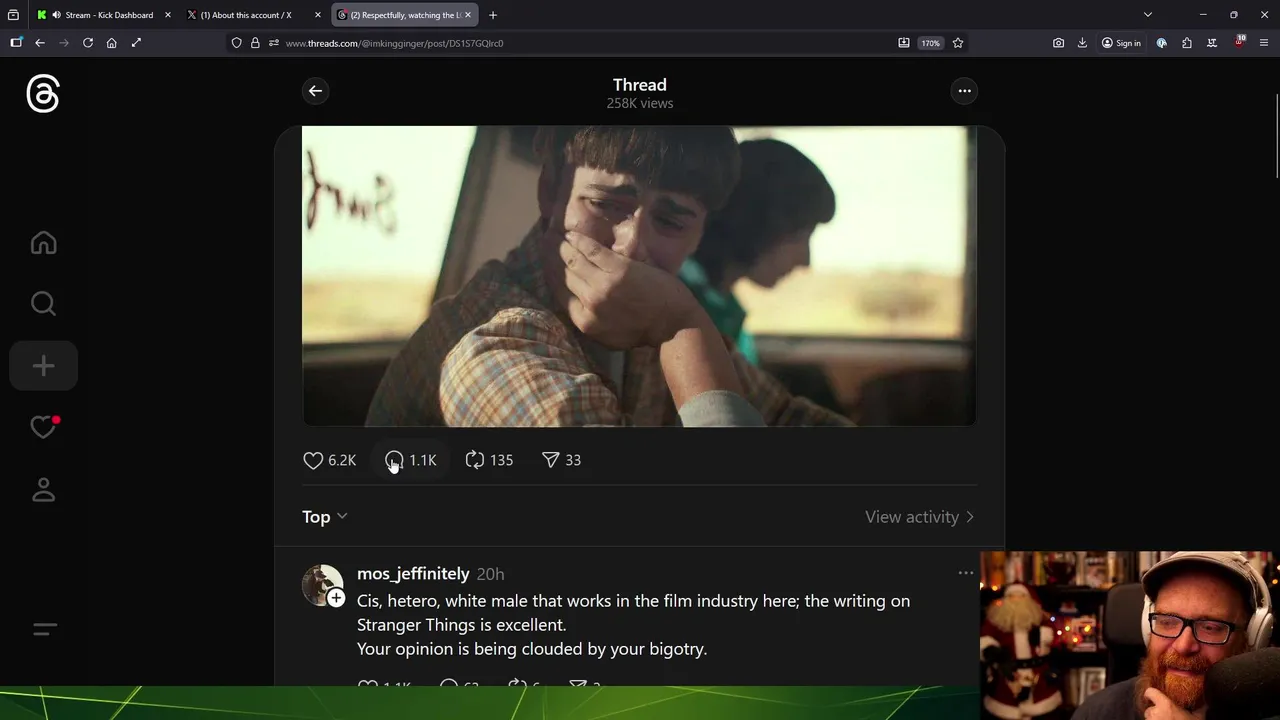Open Search from the Threads sidebar

(x=43, y=303)
